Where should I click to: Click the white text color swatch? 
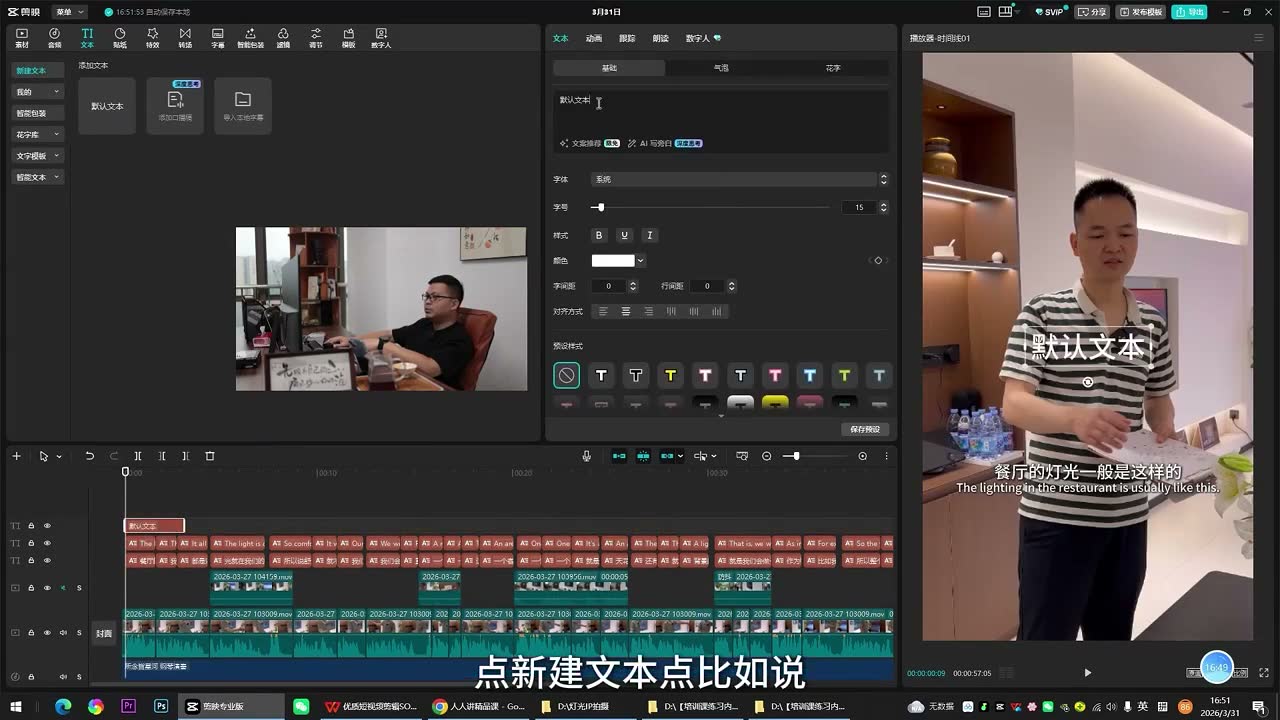[613, 261]
